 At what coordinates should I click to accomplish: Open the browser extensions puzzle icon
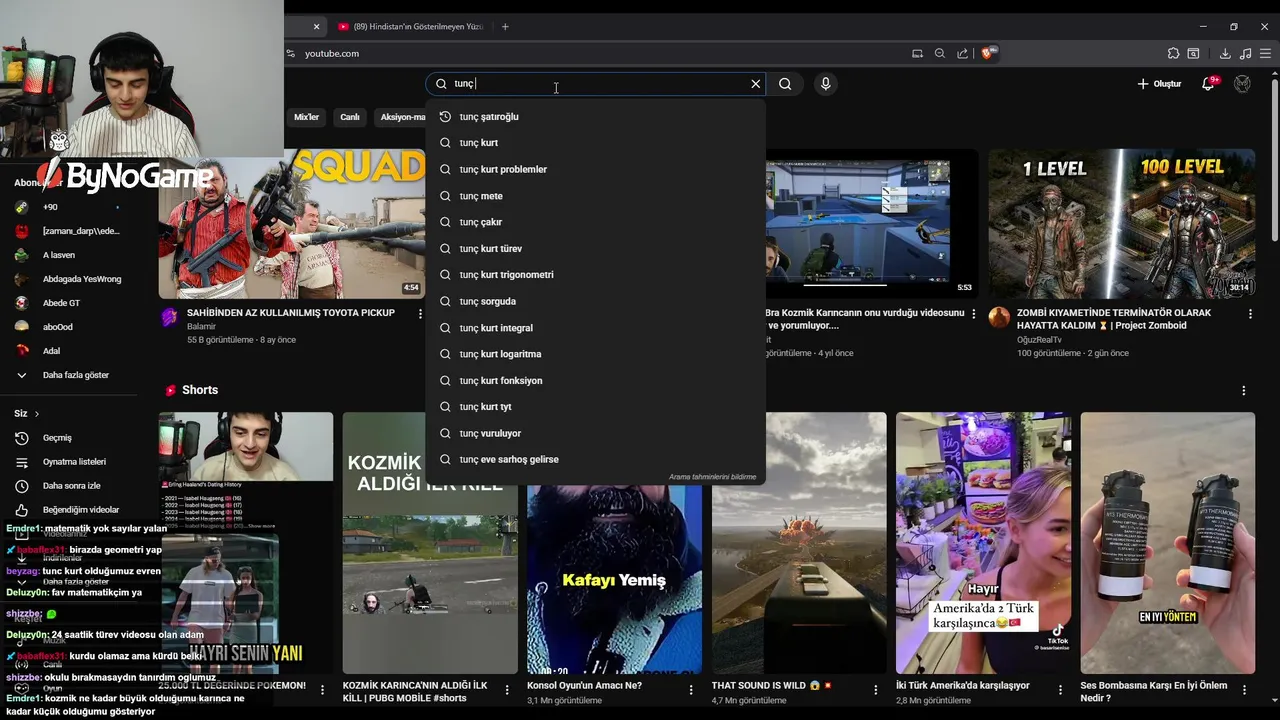click(1173, 53)
